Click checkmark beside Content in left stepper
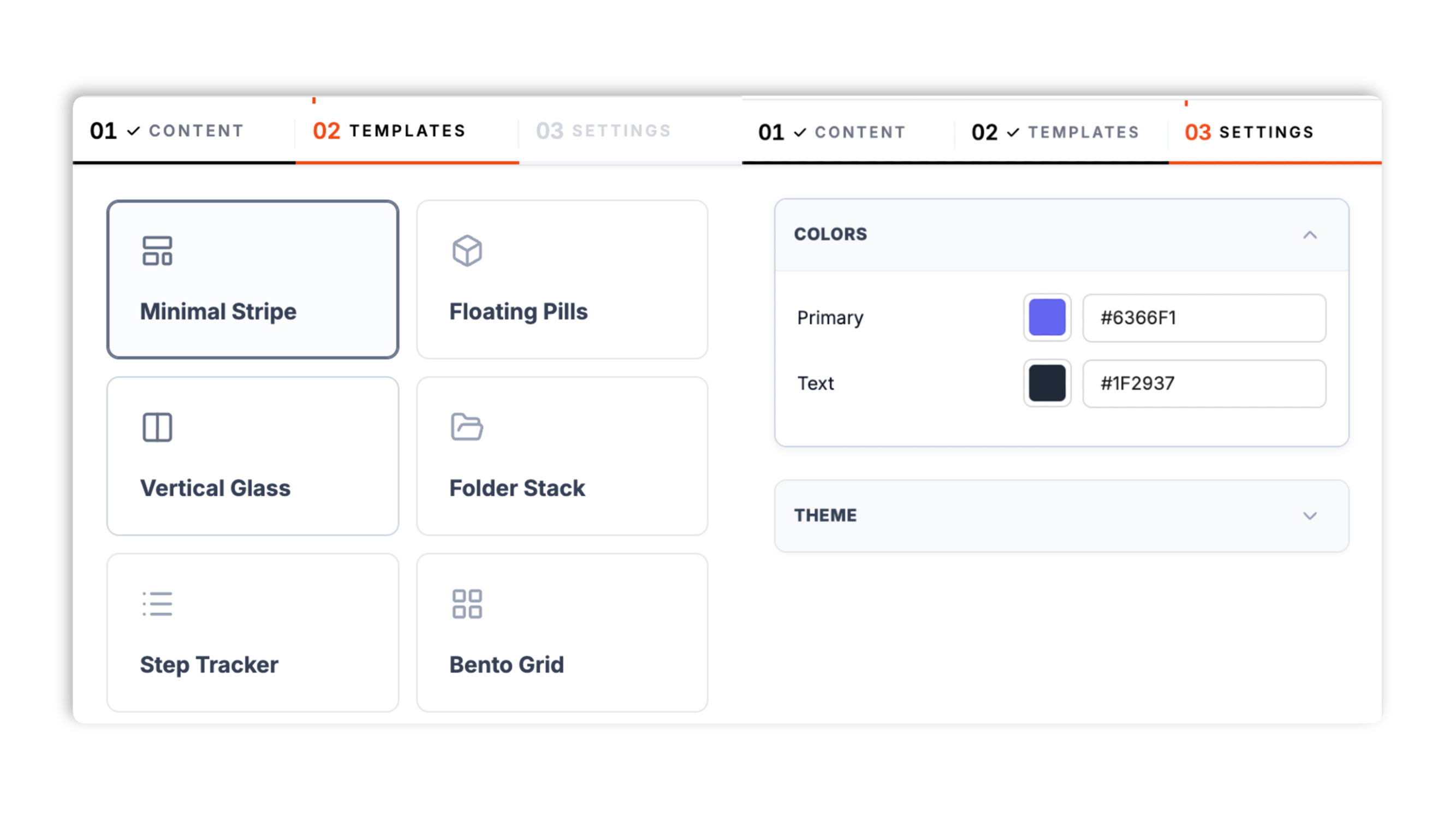This screenshot has height=819, width=1456. (x=133, y=132)
